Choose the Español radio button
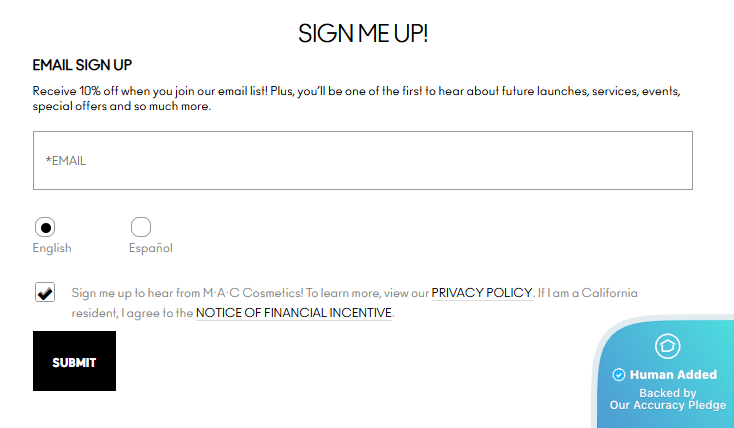Viewport: 734px width, 428px height. (x=141, y=227)
